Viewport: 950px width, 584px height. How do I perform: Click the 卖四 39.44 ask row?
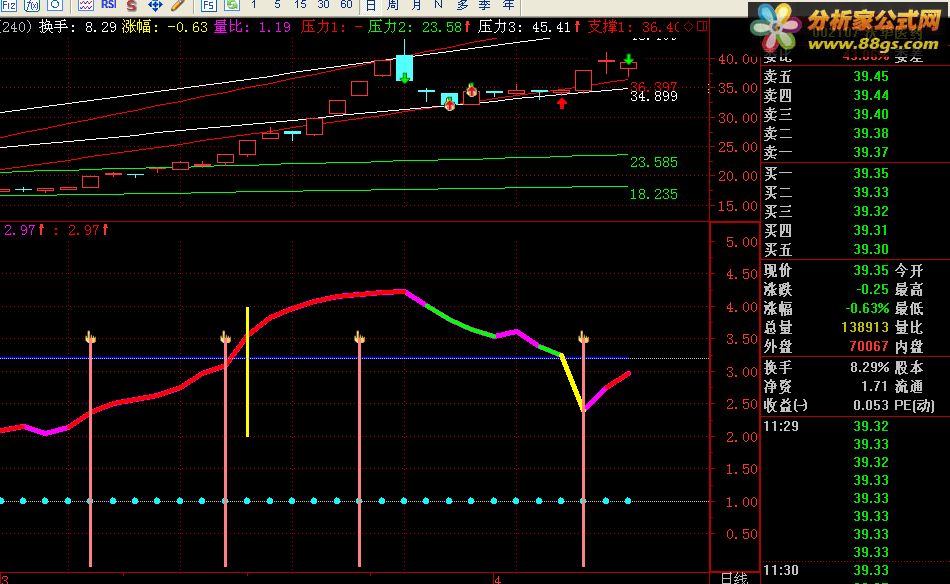point(826,96)
